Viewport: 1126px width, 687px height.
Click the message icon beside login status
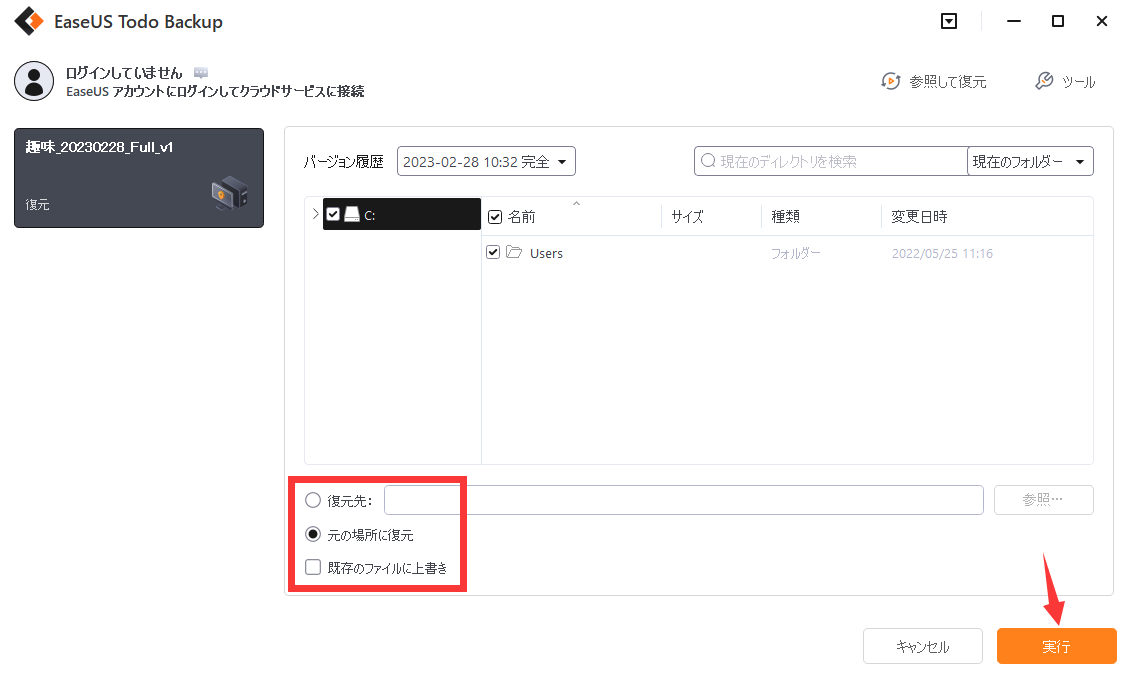[201, 73]
